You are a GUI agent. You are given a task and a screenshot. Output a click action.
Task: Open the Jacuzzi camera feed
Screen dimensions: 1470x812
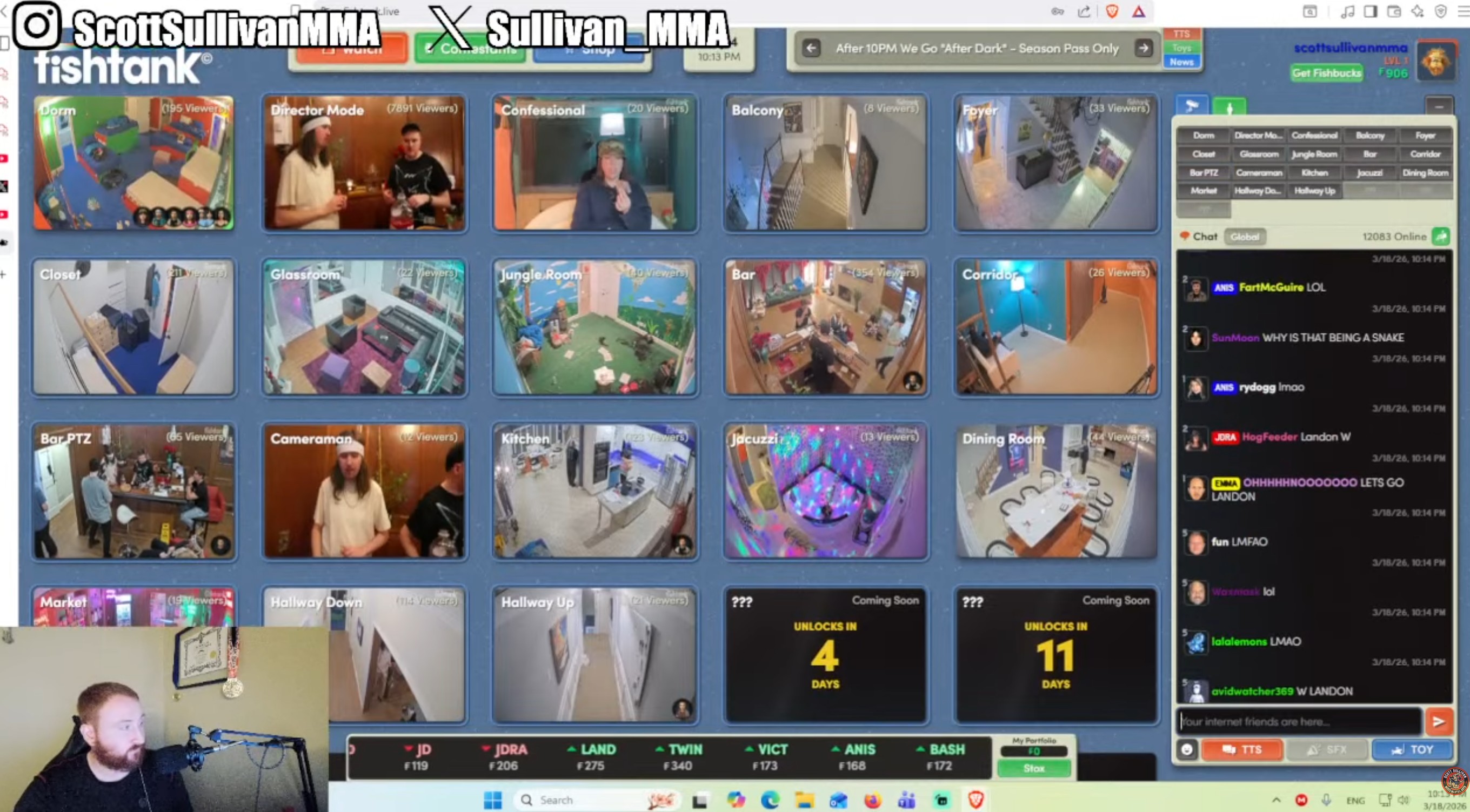click(825, 491)
